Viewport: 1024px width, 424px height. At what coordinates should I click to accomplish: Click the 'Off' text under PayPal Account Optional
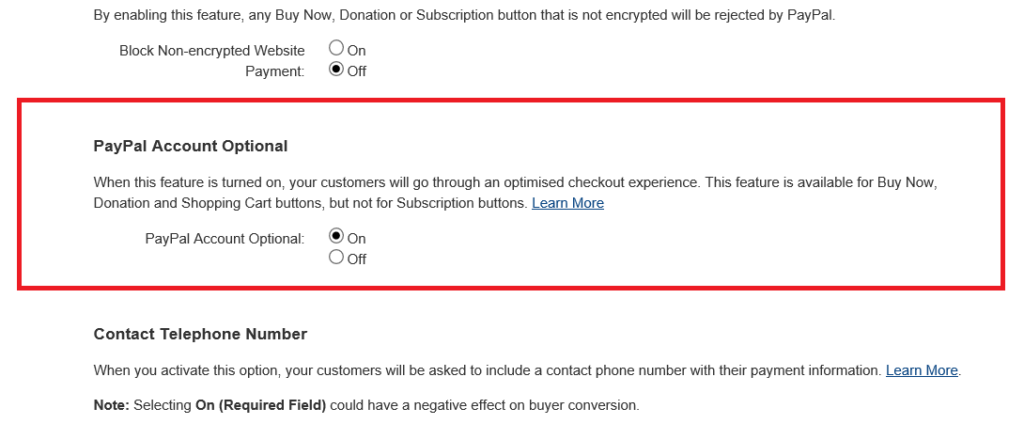tap(357, 259)
